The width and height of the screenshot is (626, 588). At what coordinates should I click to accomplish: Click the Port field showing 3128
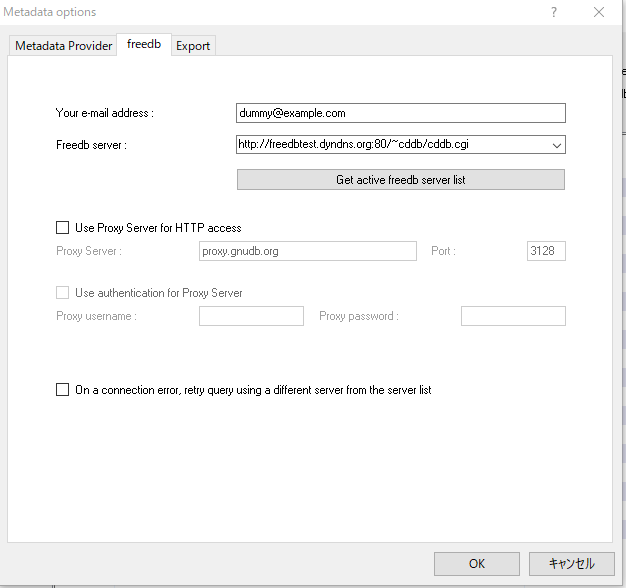pos(546,251)
